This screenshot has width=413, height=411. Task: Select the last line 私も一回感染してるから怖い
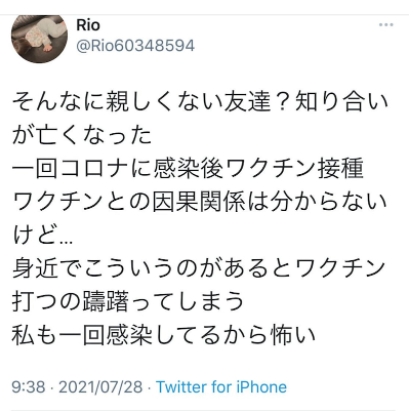pyautogui.click(x=164, y=334)
